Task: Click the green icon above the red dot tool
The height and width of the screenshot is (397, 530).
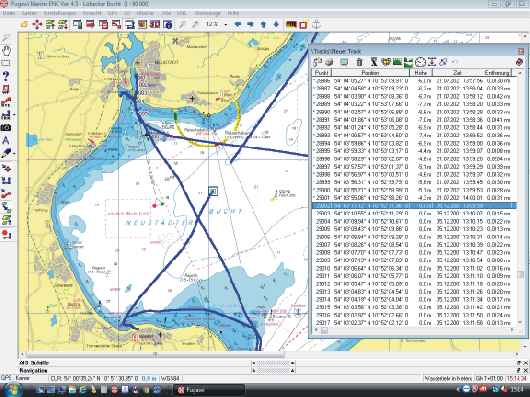Action: pyautogui.click(x=6, y=220)
